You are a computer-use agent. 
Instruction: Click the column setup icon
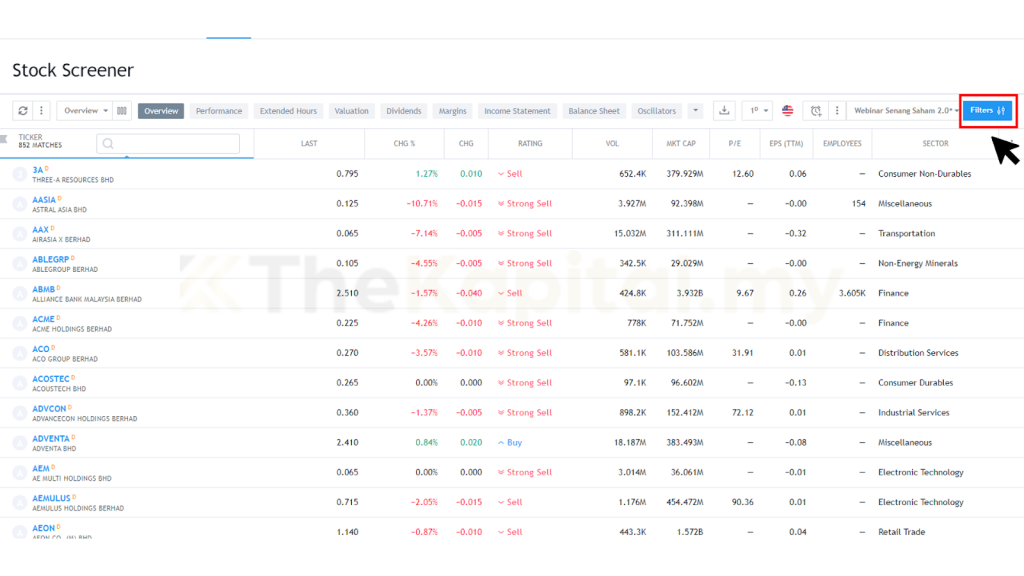[x=122, y=111]
